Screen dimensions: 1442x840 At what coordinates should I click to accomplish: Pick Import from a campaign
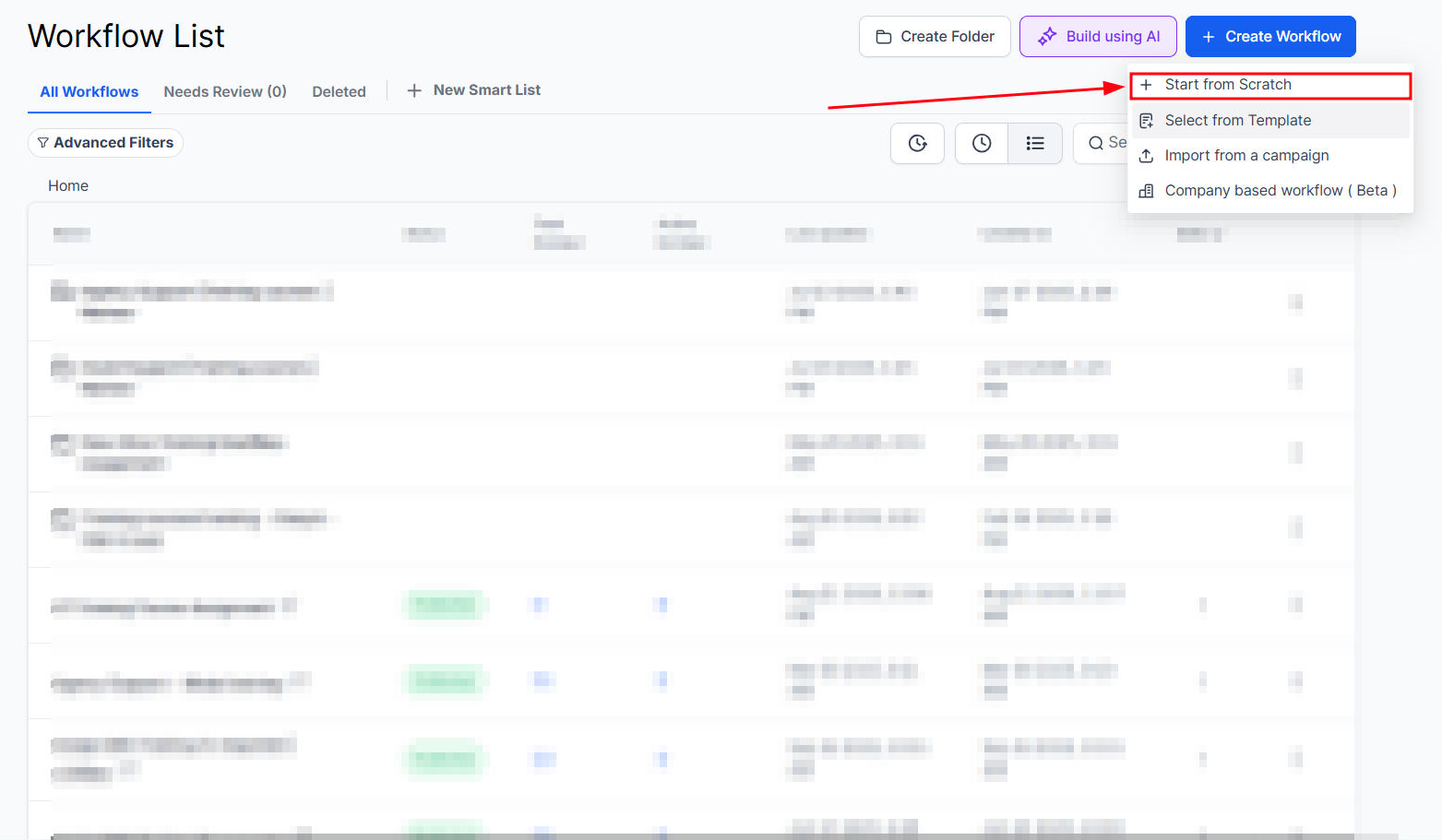[1271, 156]
